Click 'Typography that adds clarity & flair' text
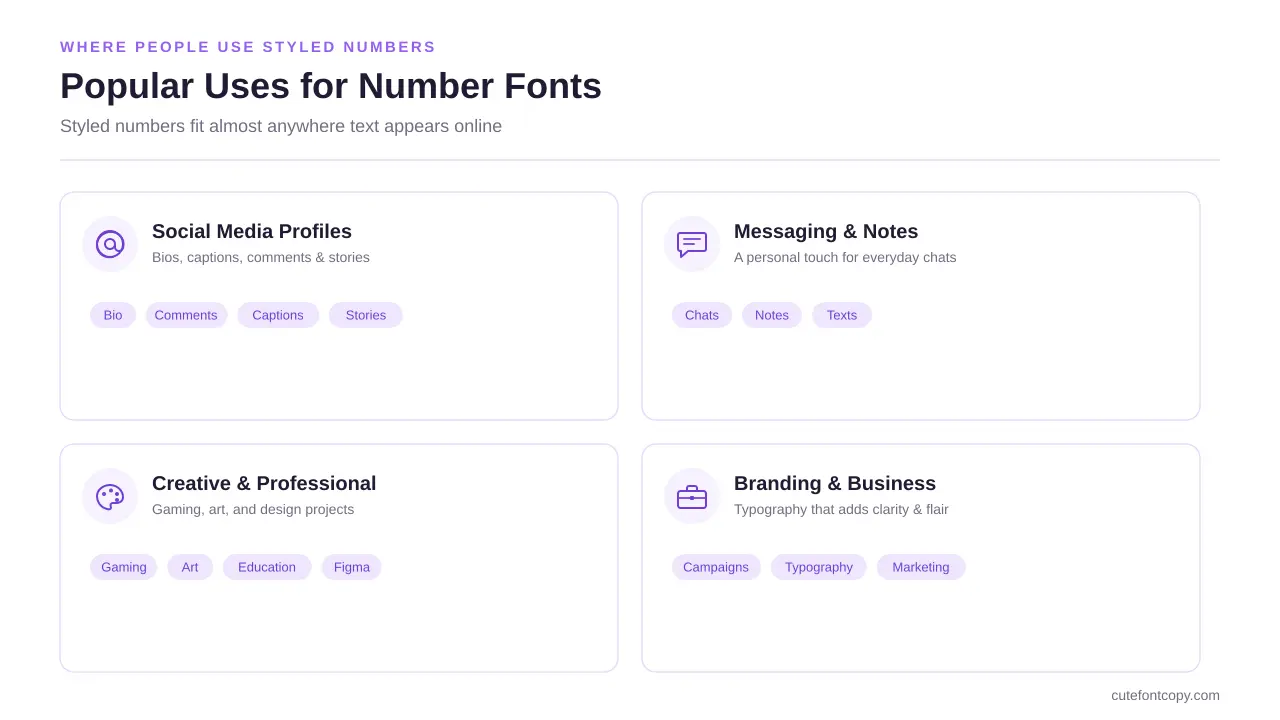 click(841, 510)
